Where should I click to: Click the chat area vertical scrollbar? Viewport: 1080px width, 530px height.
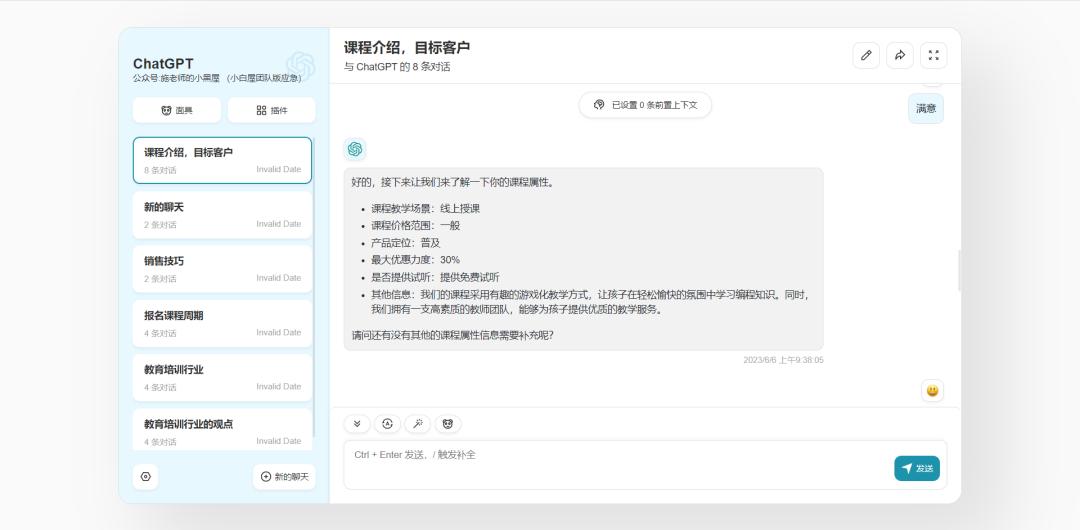point(959,270)
